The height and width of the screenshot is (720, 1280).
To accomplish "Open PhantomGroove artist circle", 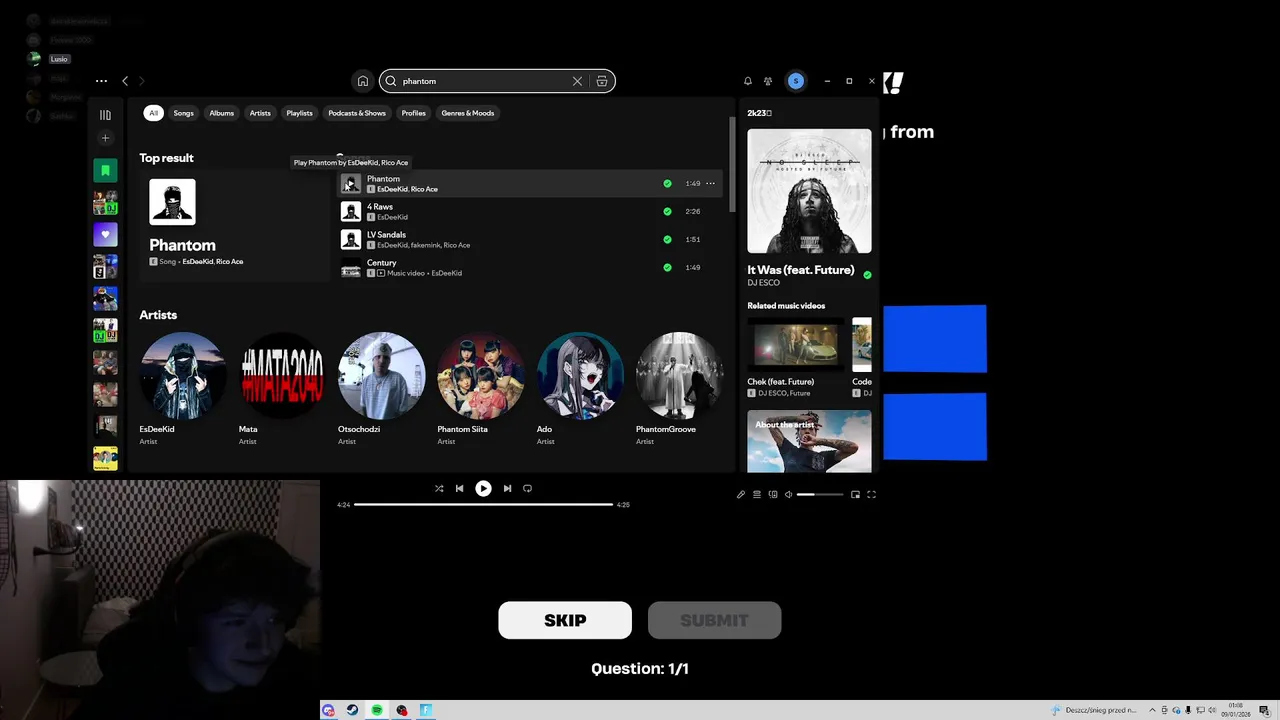I will 679,375.
